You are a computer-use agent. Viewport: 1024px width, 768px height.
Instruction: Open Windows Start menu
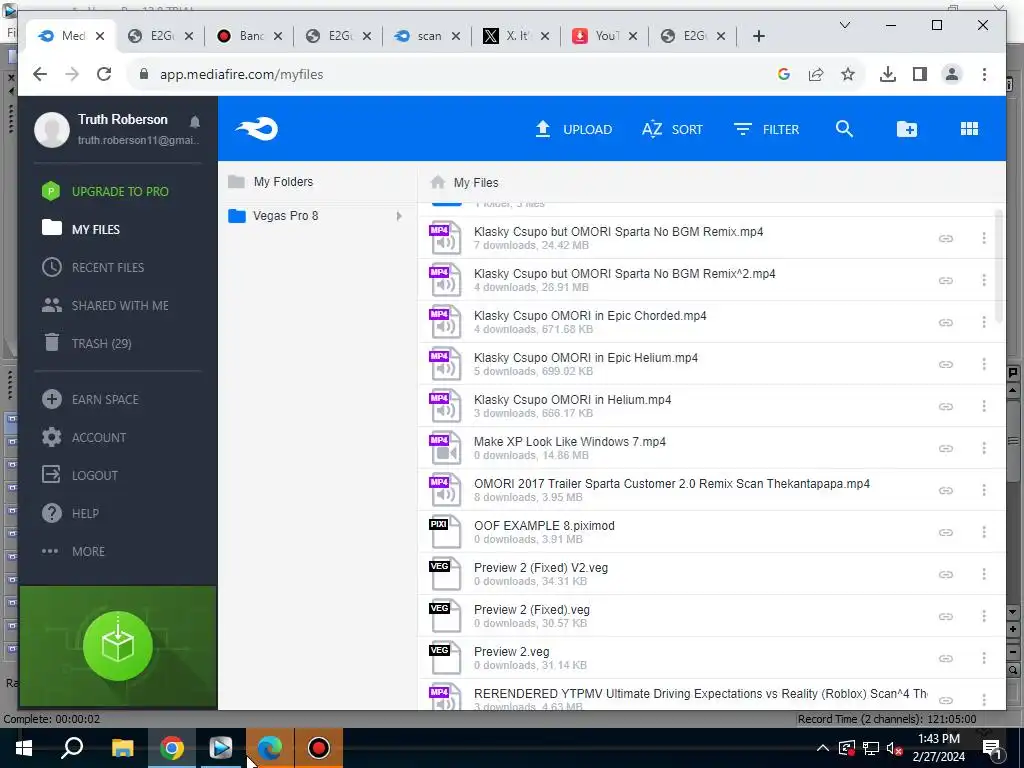24,748
